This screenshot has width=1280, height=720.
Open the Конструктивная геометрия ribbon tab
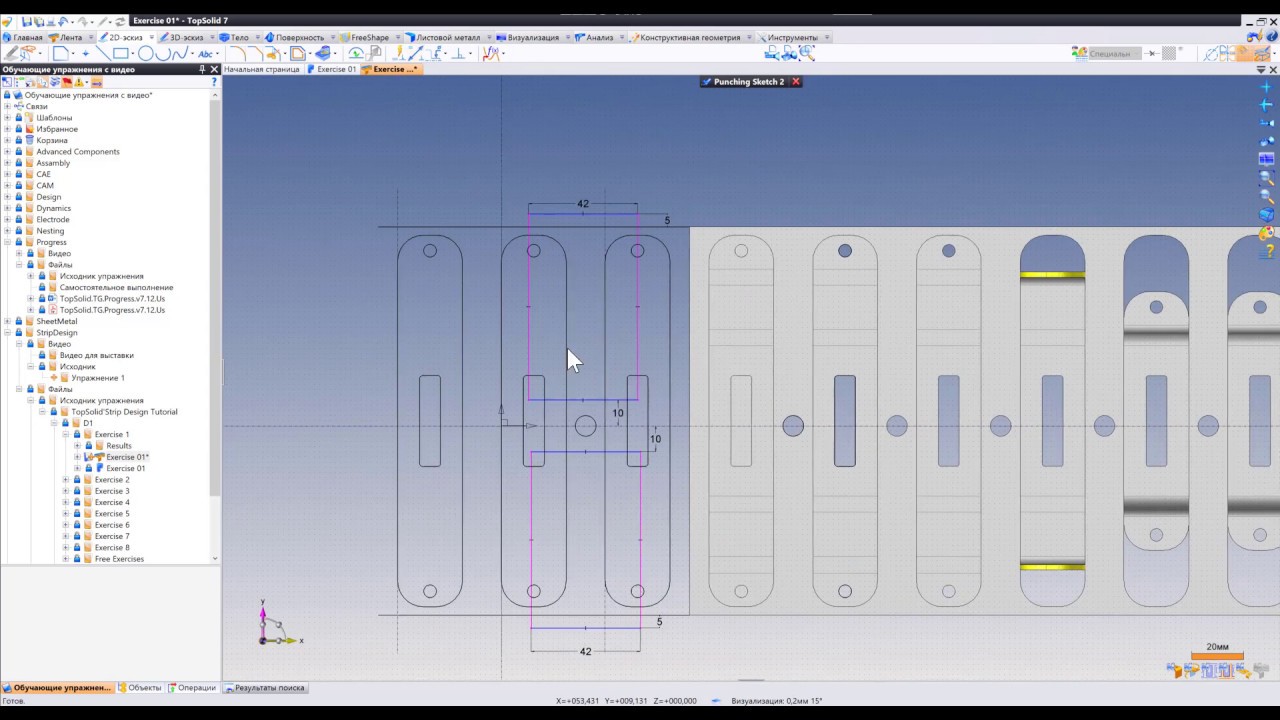690,37
